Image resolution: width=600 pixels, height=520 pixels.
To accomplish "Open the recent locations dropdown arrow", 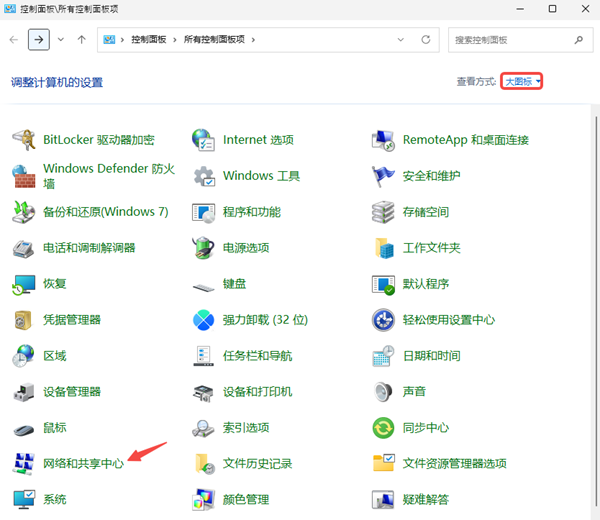I will [61, 39].
